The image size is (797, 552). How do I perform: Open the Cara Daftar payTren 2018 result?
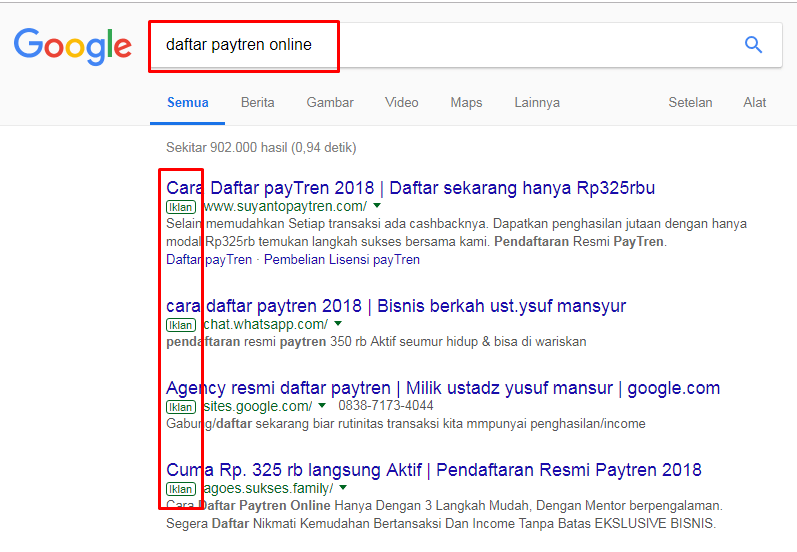click(410, 188)
